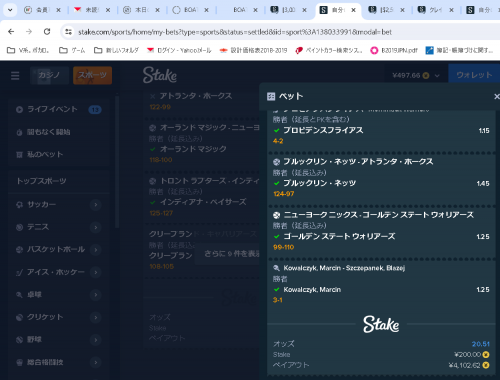Open site information icon in address bar
Screen dimensions: 500x380
(x=69, y=32)
